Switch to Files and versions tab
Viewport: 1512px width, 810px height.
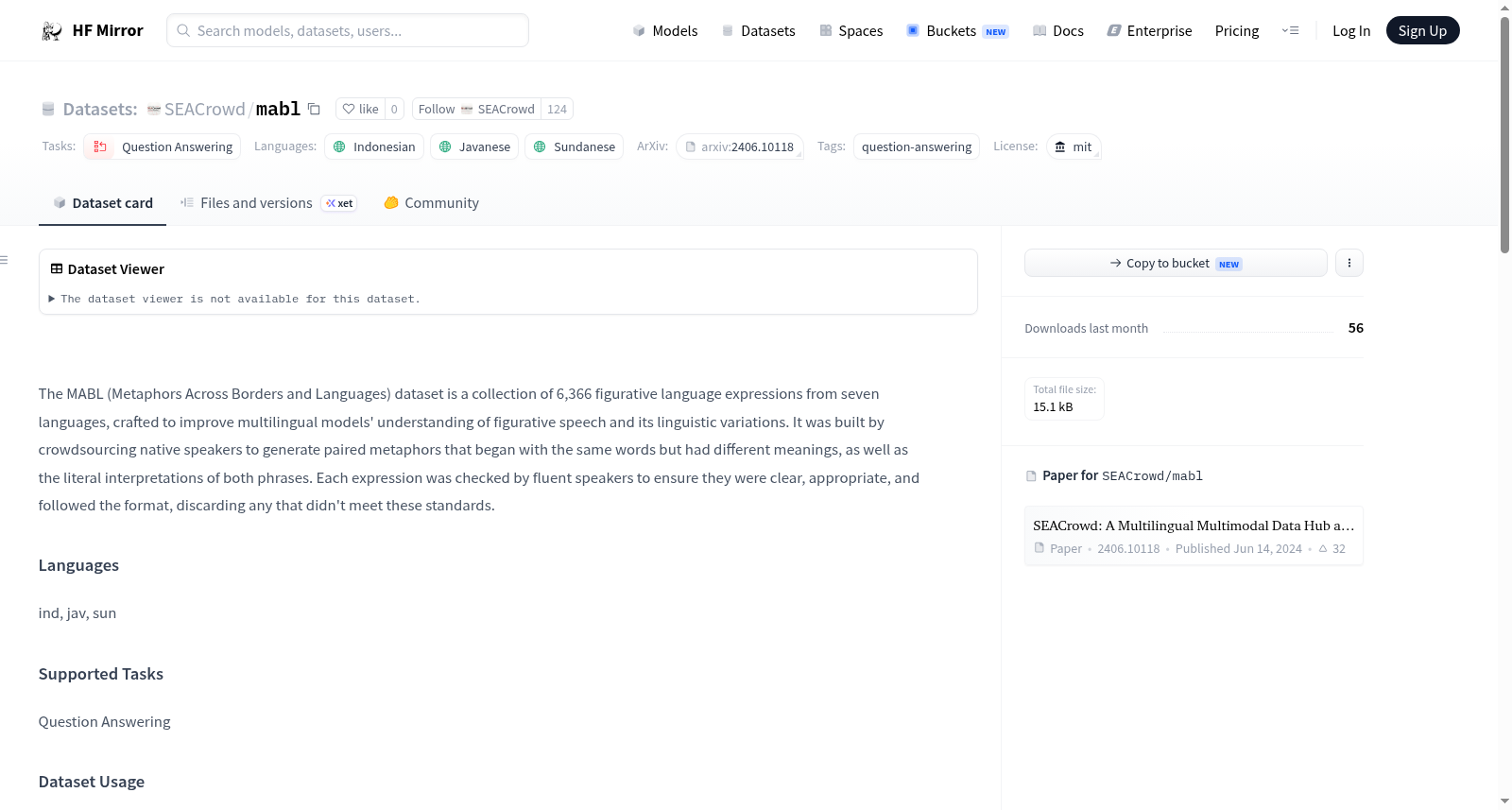tap(268, 203)
